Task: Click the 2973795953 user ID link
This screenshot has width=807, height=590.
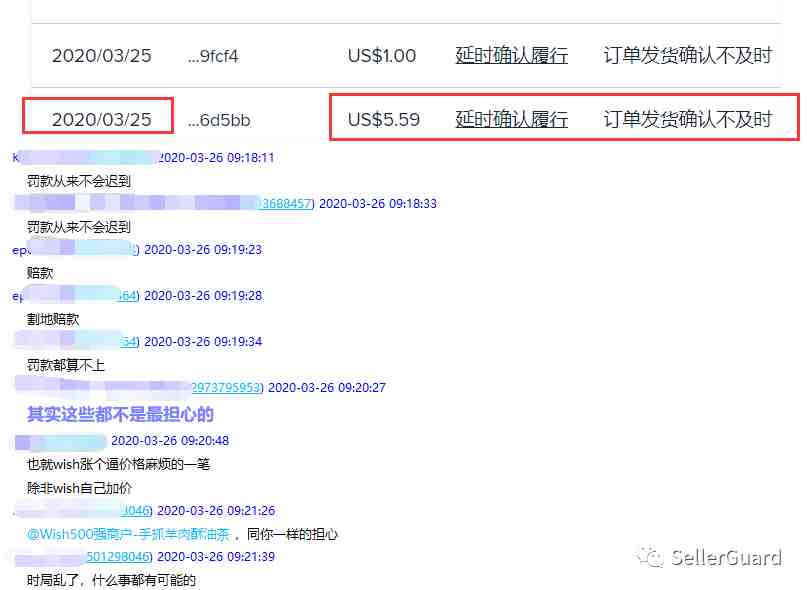Action: pos(227,387)
